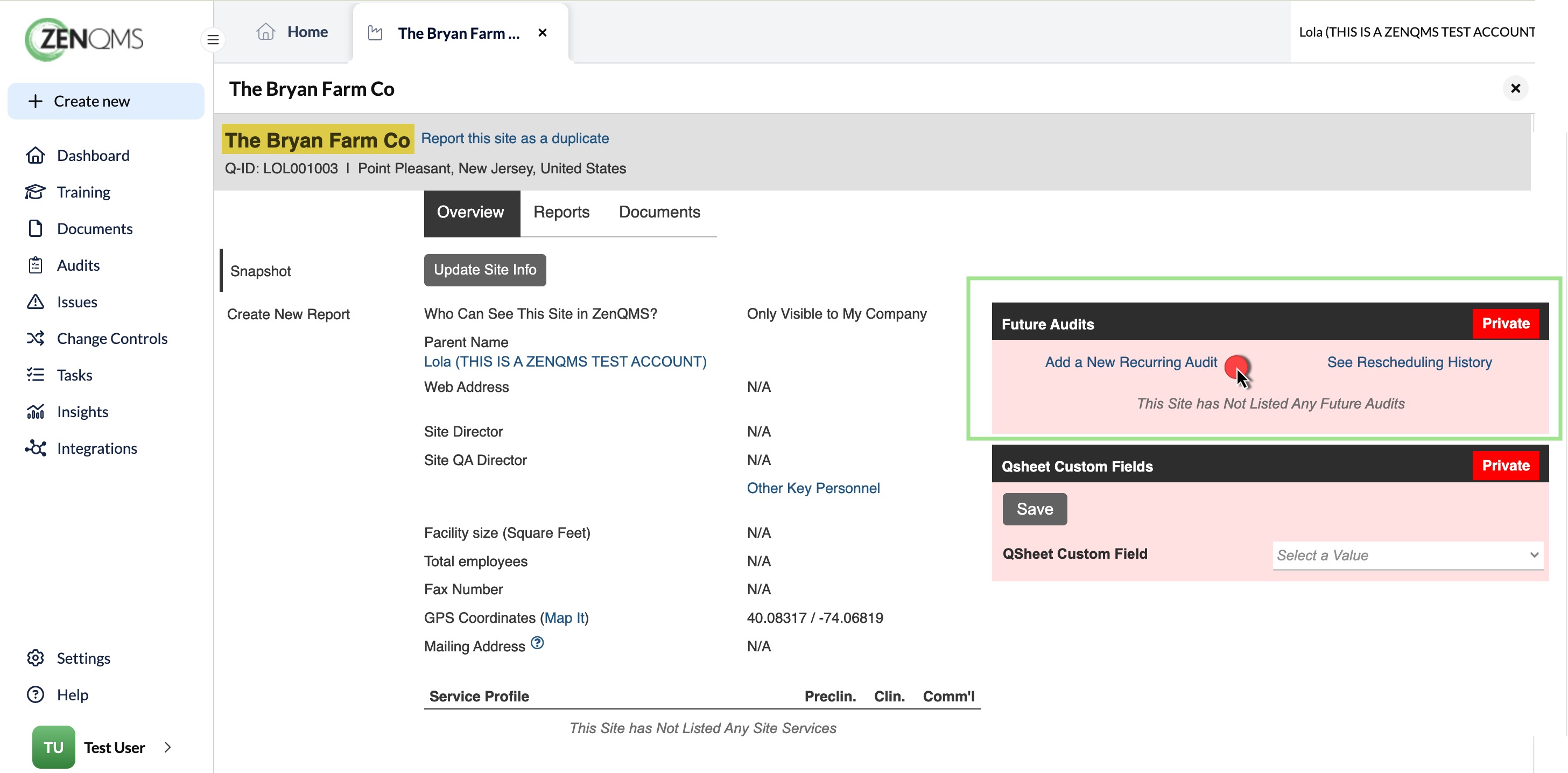
Task: Click the Test User name
Action: (115, 747)
